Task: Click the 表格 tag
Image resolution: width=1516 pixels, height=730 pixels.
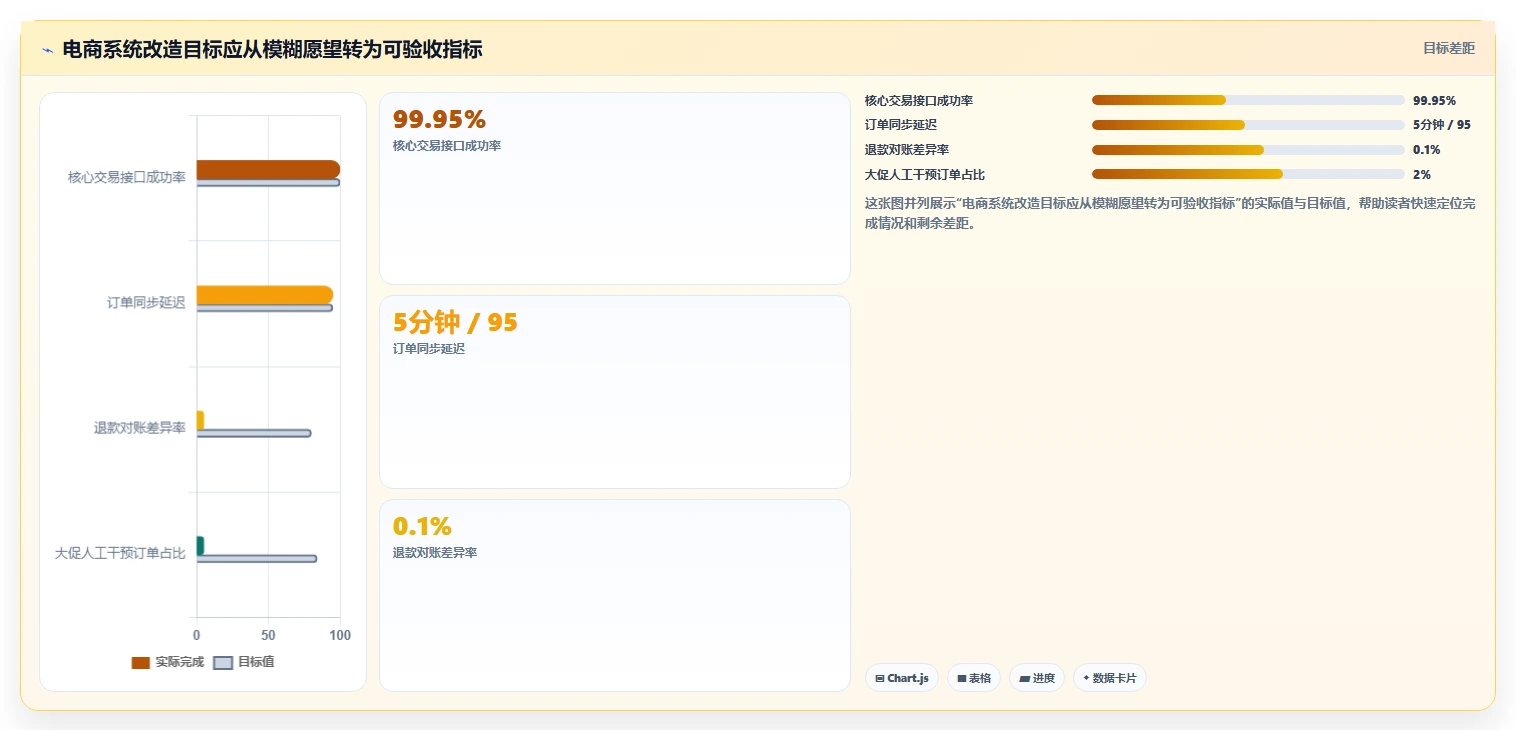Action: click(x=973, y=678)
